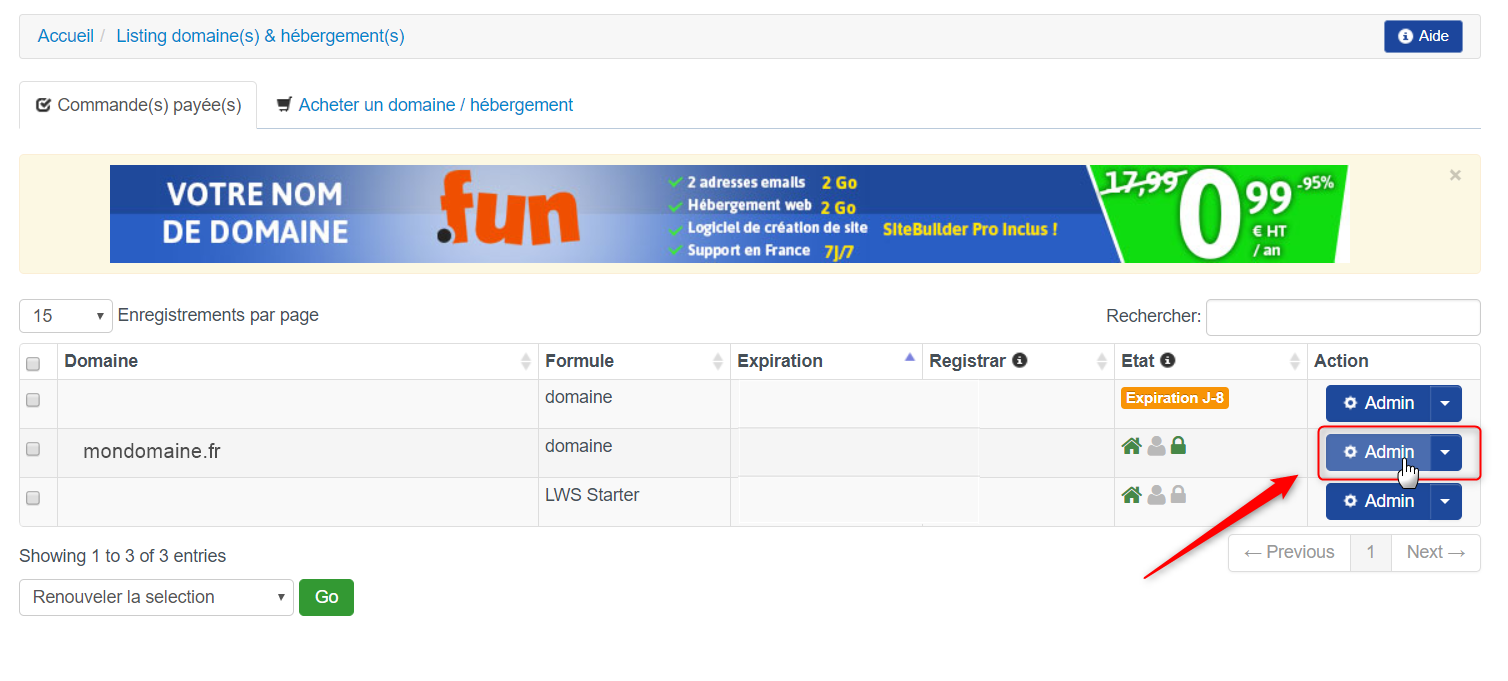This screenshot has height=681, width=1508.
Task: Click Next pagination button
Action: click(1436, 552)
